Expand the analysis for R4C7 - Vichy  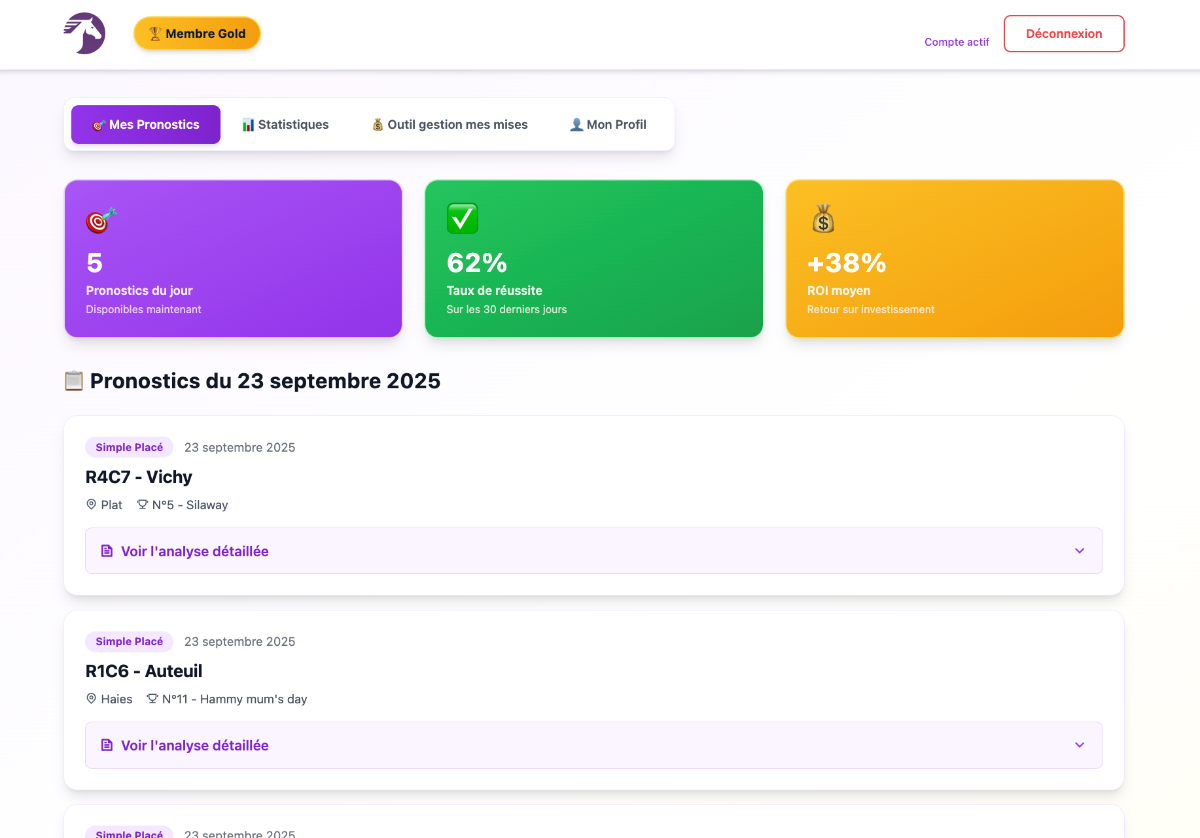(x=594, y=550)
